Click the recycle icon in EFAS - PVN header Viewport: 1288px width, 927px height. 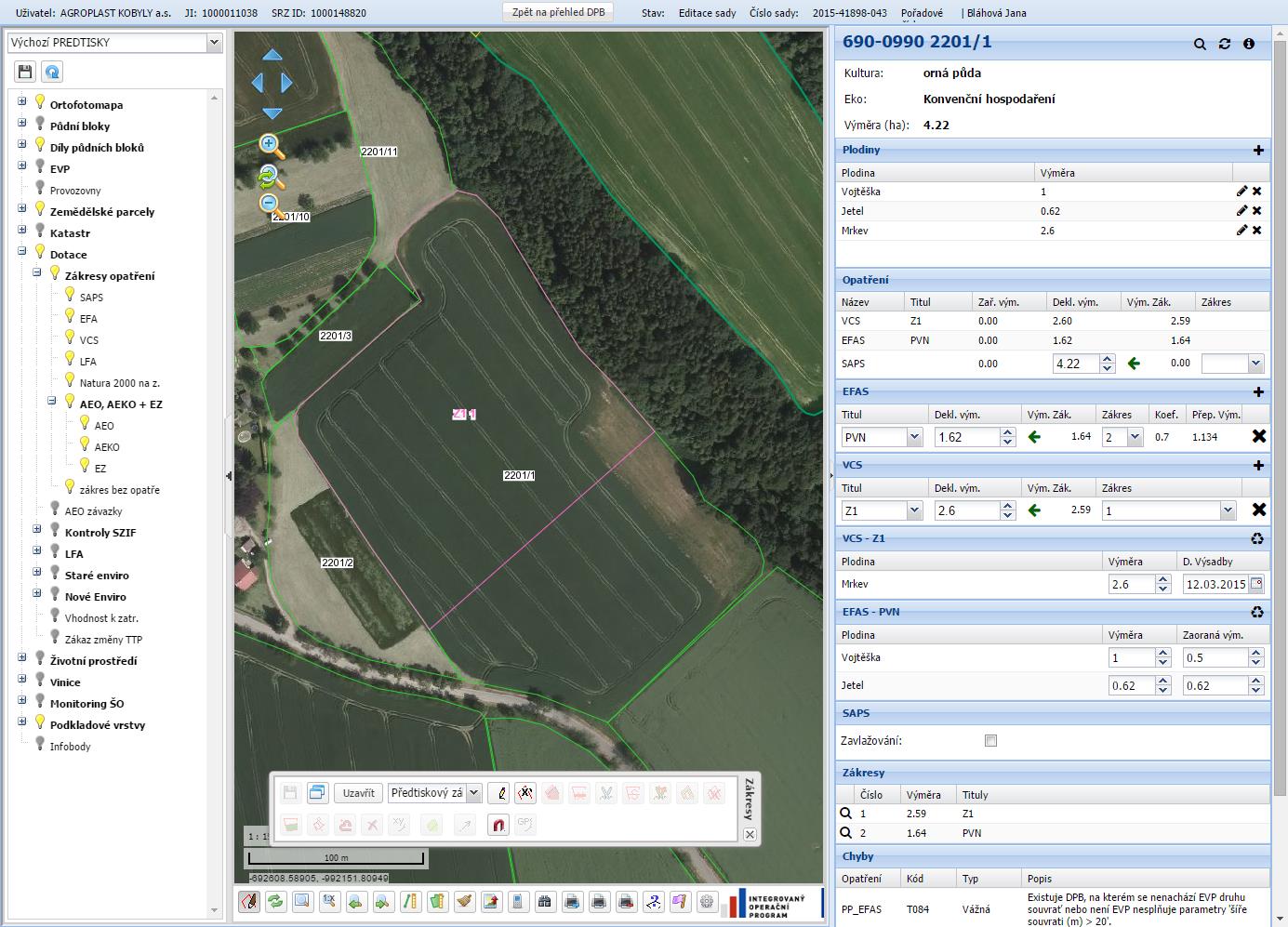click(1257, 612)
